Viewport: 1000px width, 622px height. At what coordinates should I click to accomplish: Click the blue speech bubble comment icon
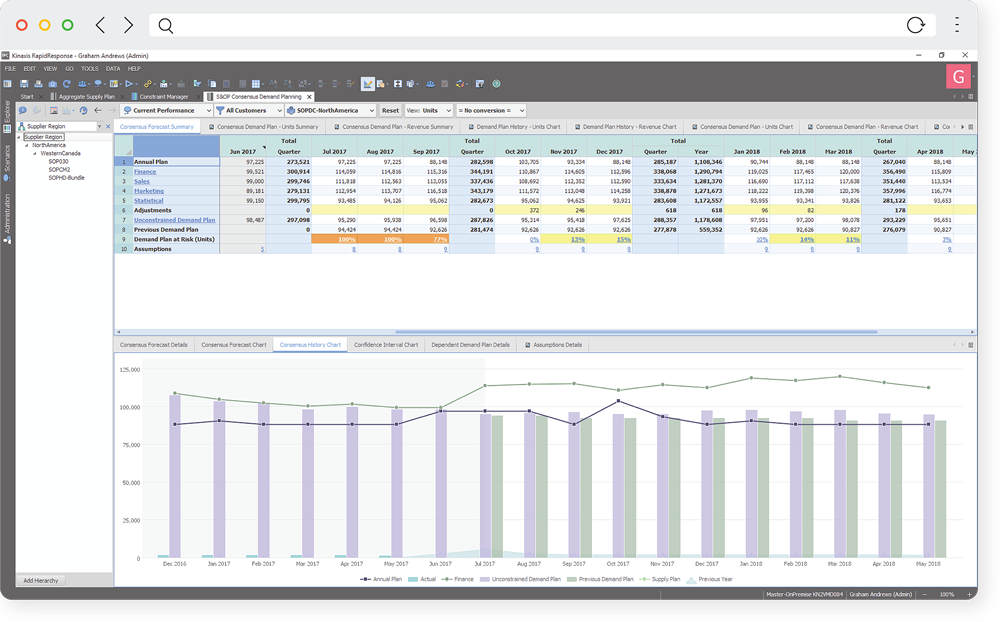[22, 110]
